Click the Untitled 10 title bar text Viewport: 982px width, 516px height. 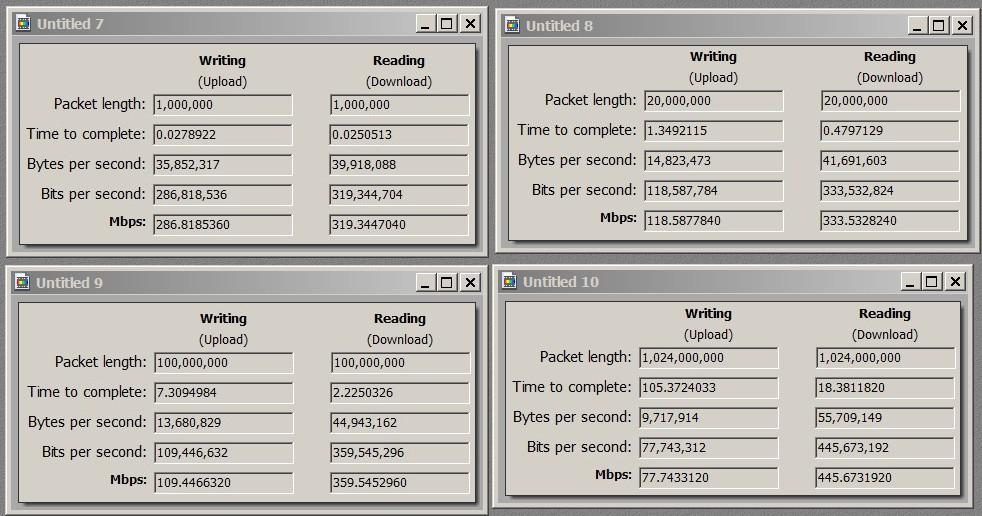(561, 282)
